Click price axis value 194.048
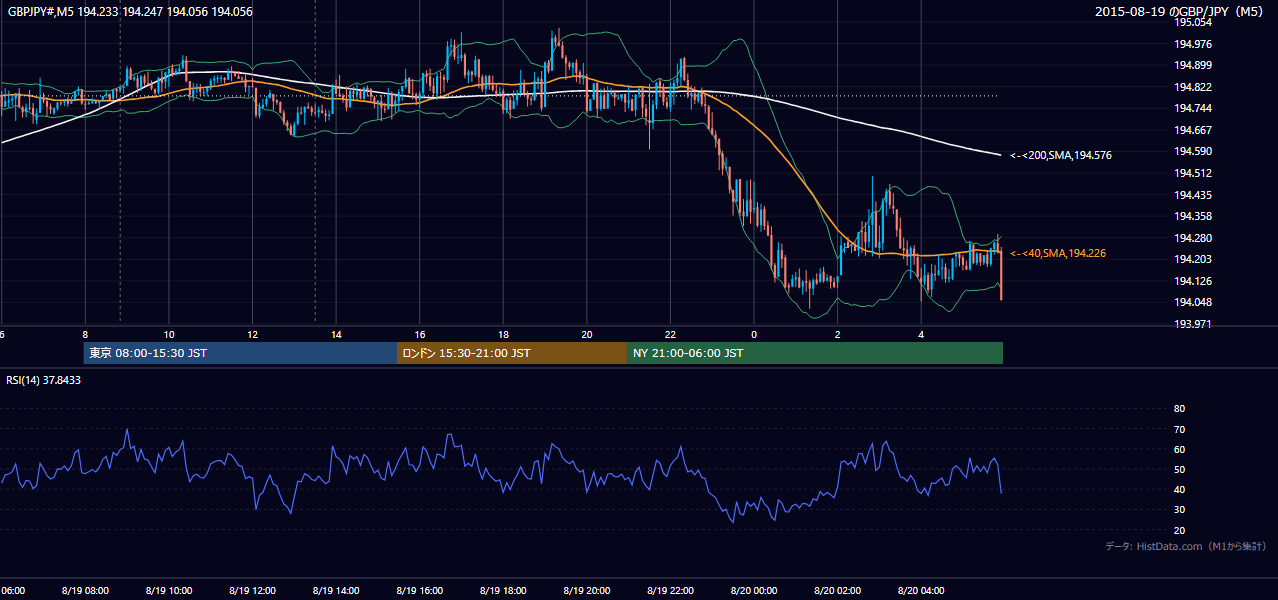 click(1194, 302)
